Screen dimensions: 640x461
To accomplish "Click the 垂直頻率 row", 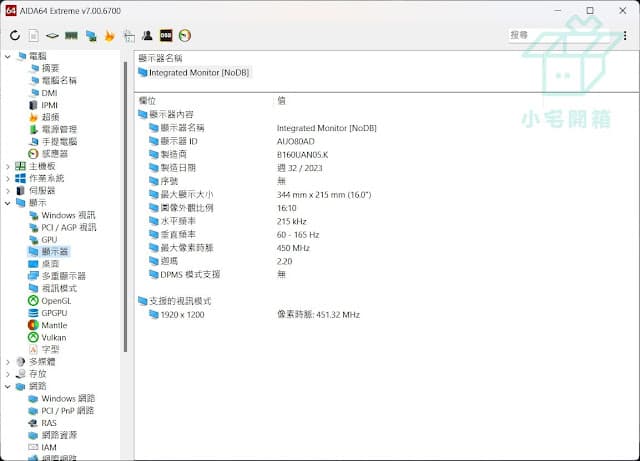I will click(x=178, y=235).
